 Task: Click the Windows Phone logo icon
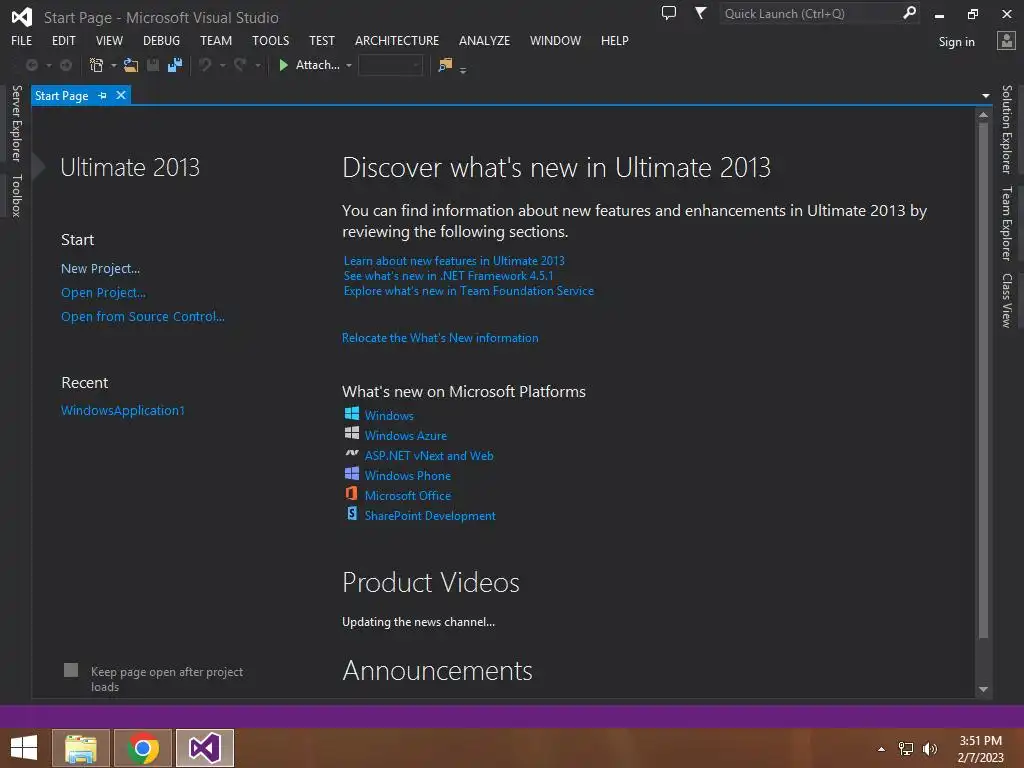tap(352, 473)
